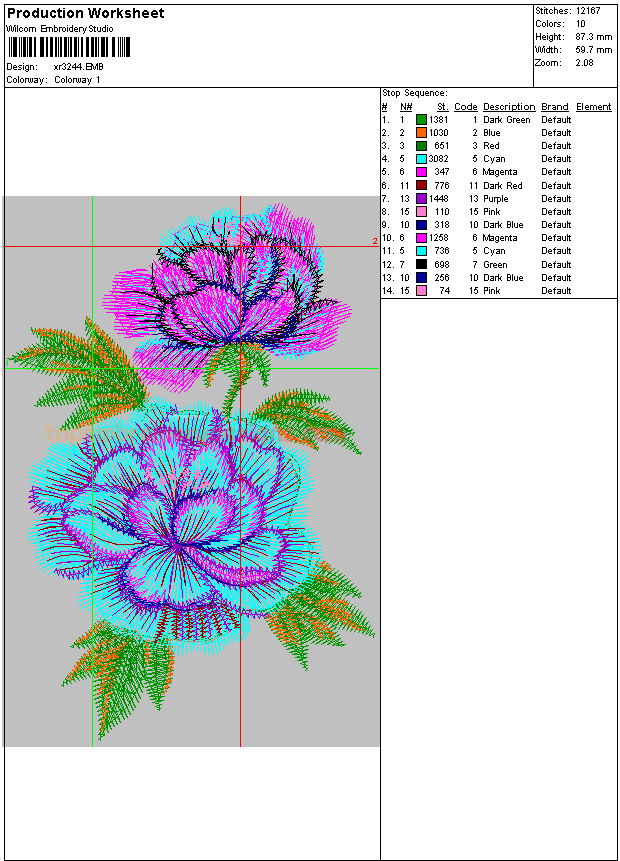Click the 'Dark Blue' description in stop 13

point(503,278)
